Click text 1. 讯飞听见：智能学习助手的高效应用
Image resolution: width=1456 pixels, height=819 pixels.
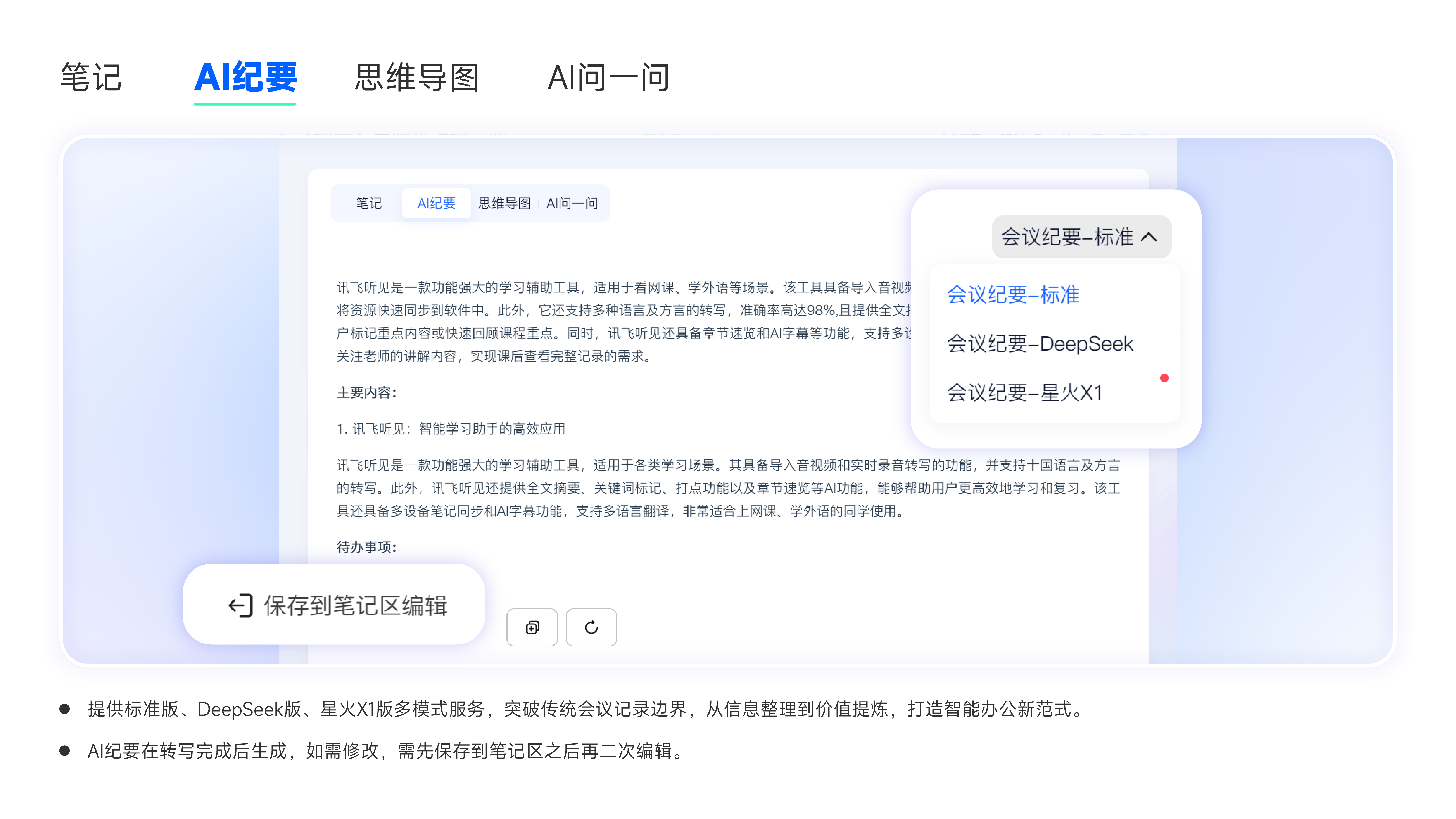(451, 429)
